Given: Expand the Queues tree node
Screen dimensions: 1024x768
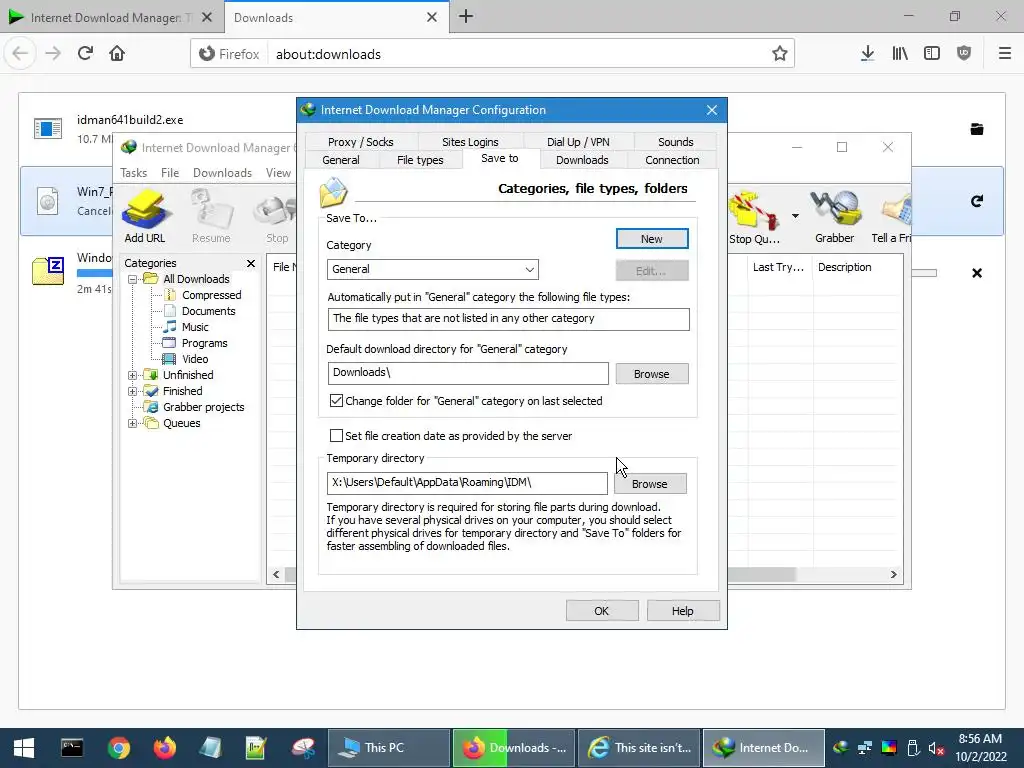Looking at the screenshot, I should (133, 424).
